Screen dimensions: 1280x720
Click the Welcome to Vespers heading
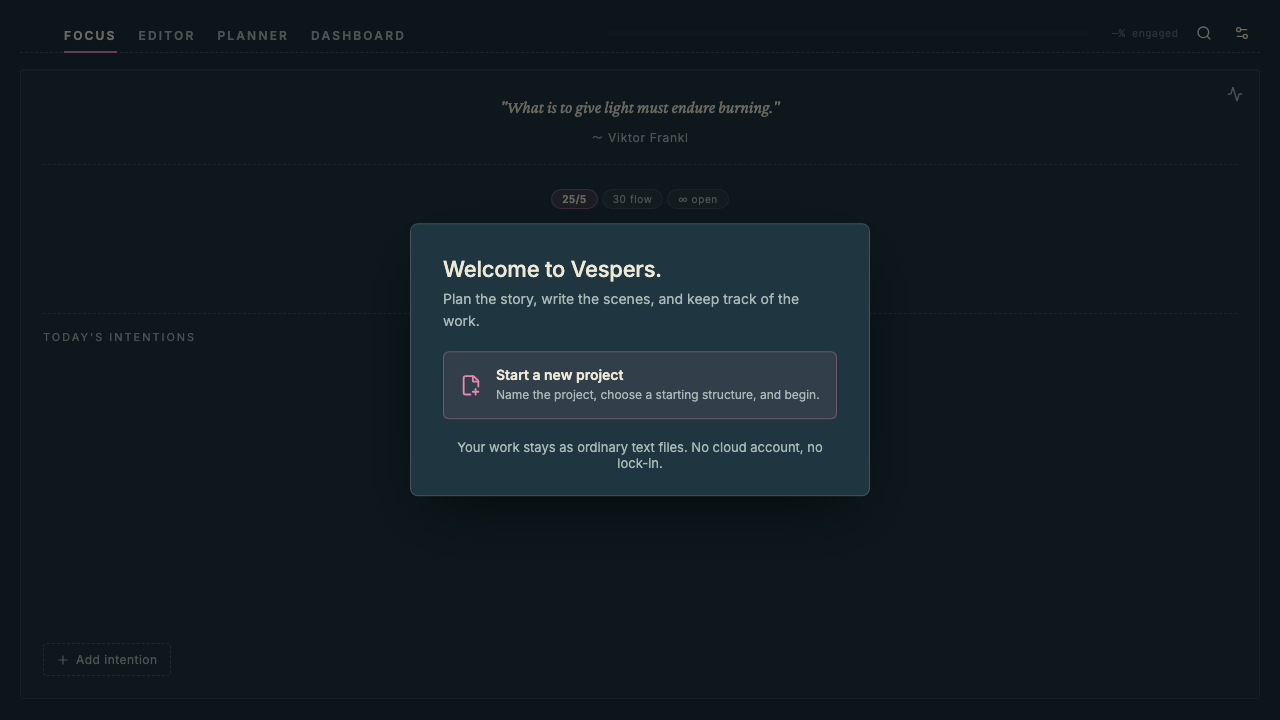click(552, 269)
